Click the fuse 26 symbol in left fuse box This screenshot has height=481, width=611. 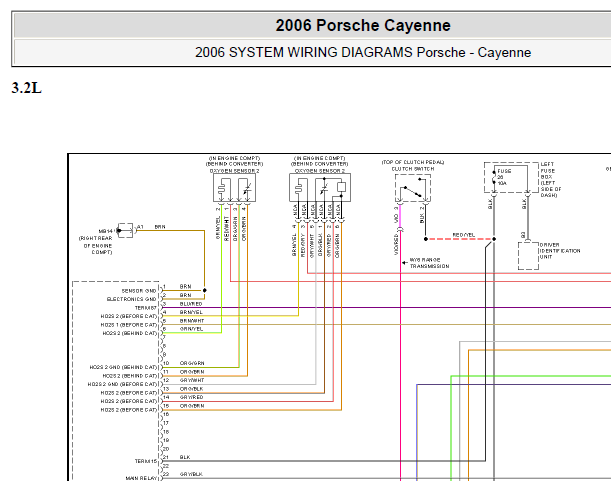point(494,178)
